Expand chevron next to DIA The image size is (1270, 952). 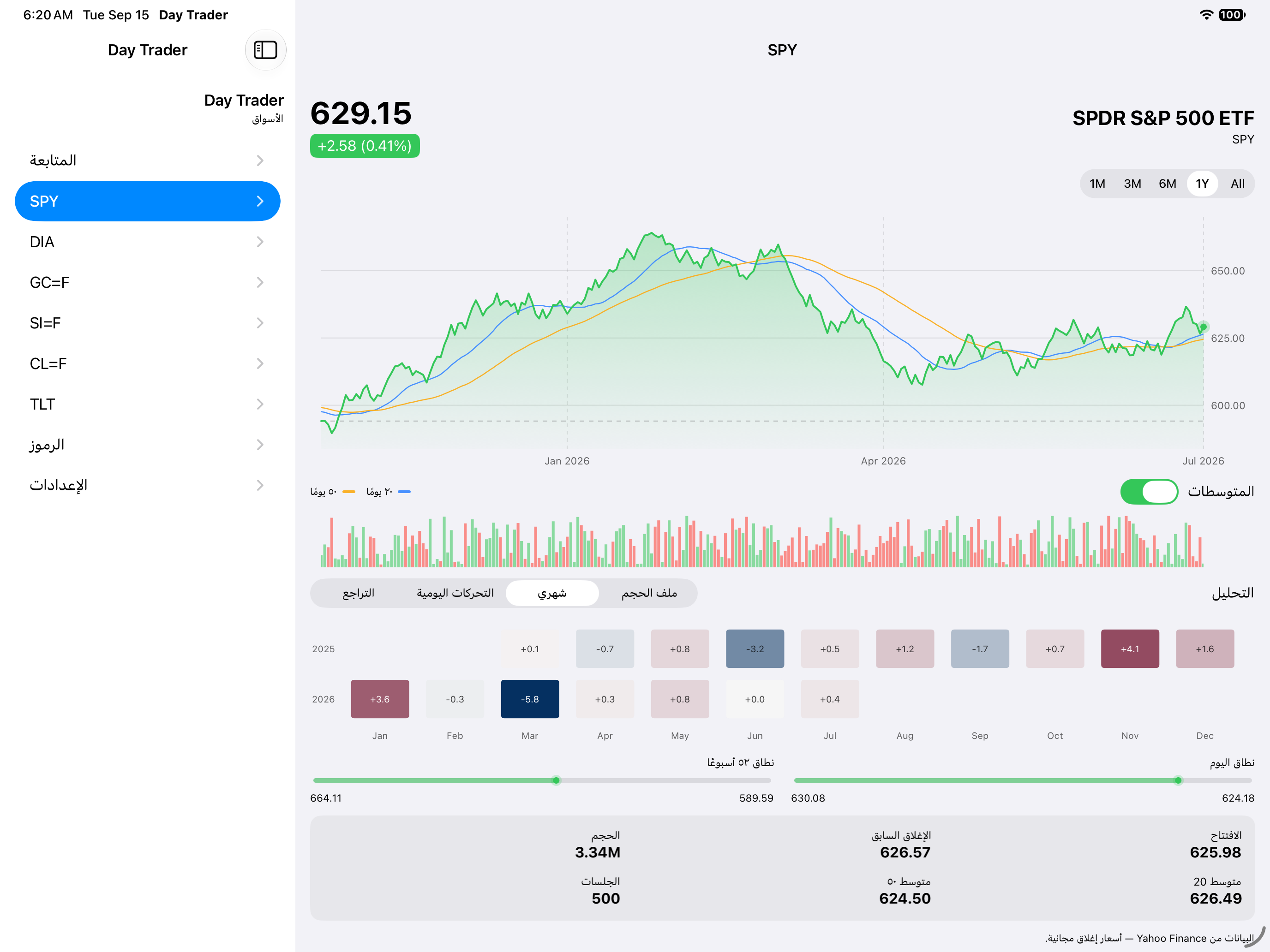coord(260,242)
